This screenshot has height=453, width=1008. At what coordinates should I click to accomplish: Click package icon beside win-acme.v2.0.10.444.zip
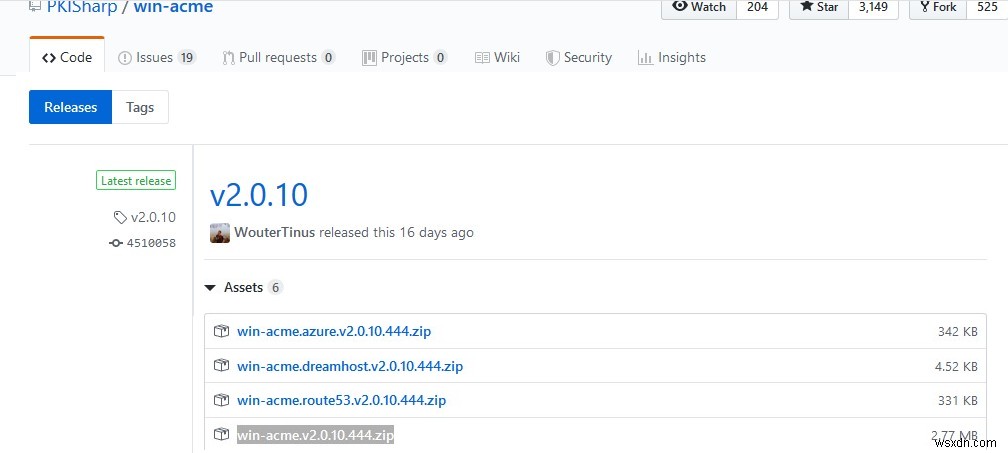(221, 434)
